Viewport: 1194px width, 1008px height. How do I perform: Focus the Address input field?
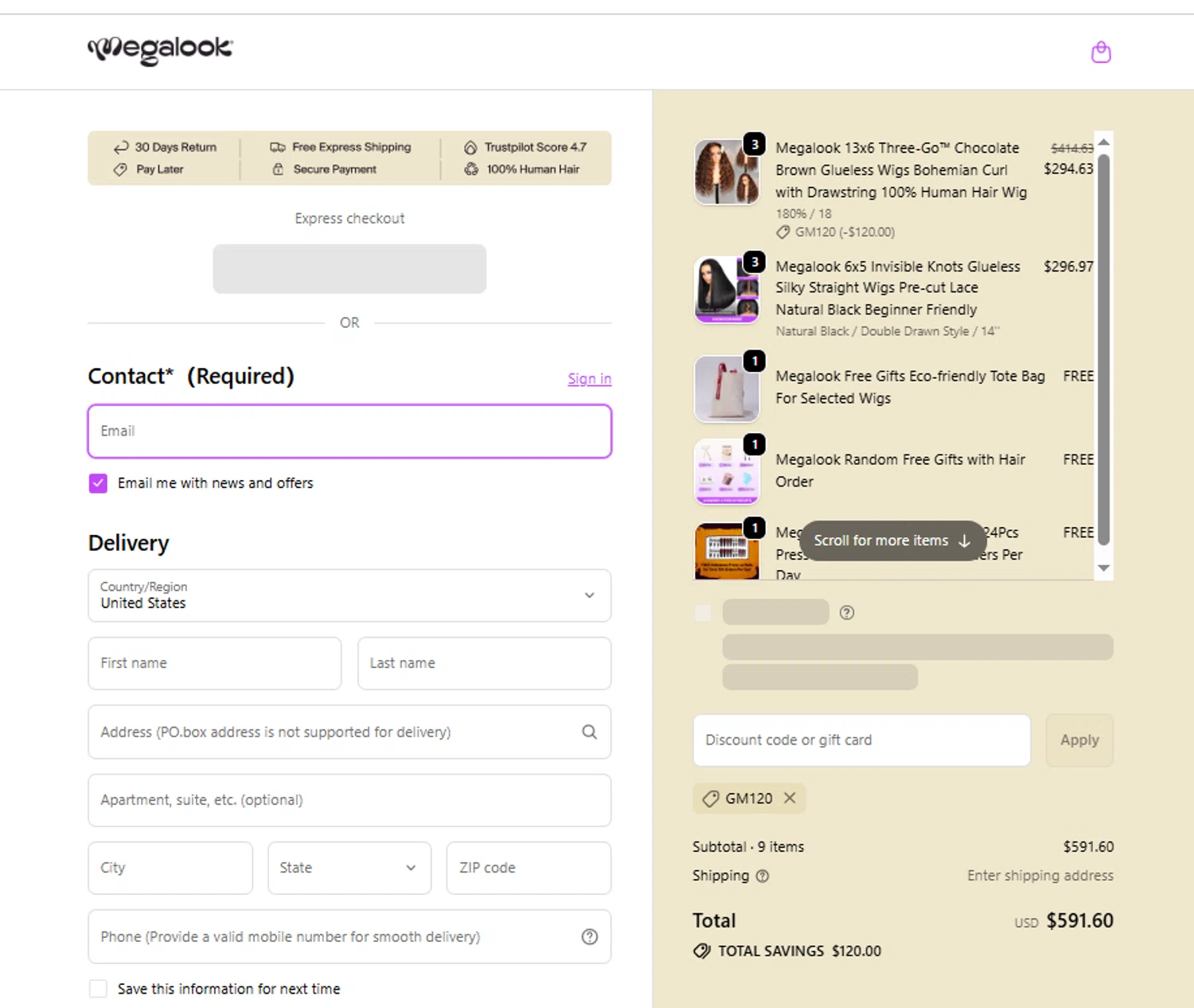coord(349,732)
